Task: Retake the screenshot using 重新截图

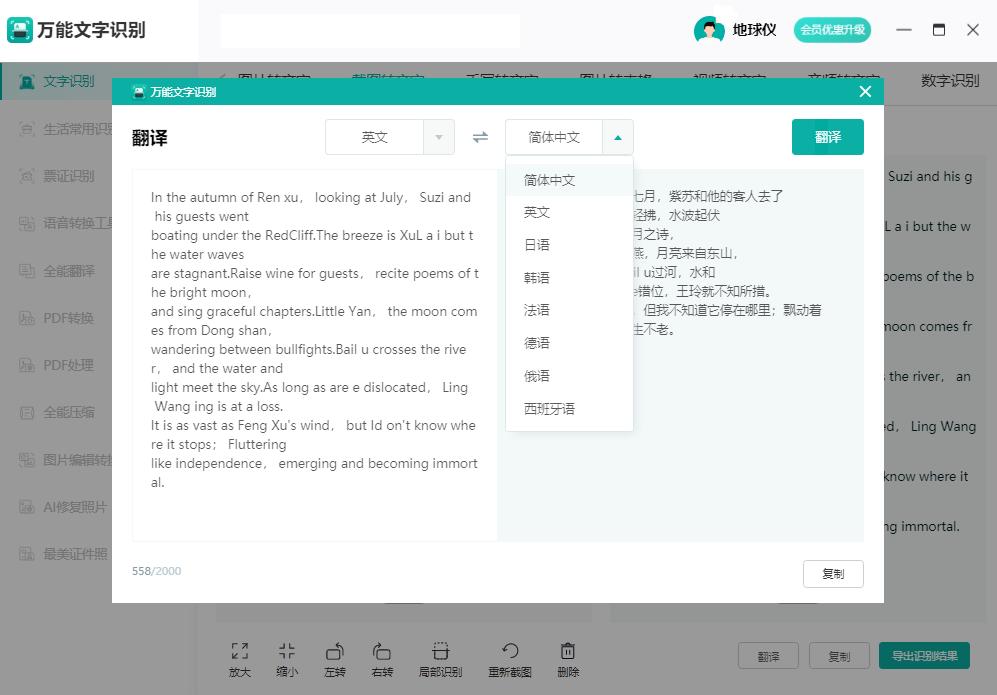Action: (x=510, y=658)
